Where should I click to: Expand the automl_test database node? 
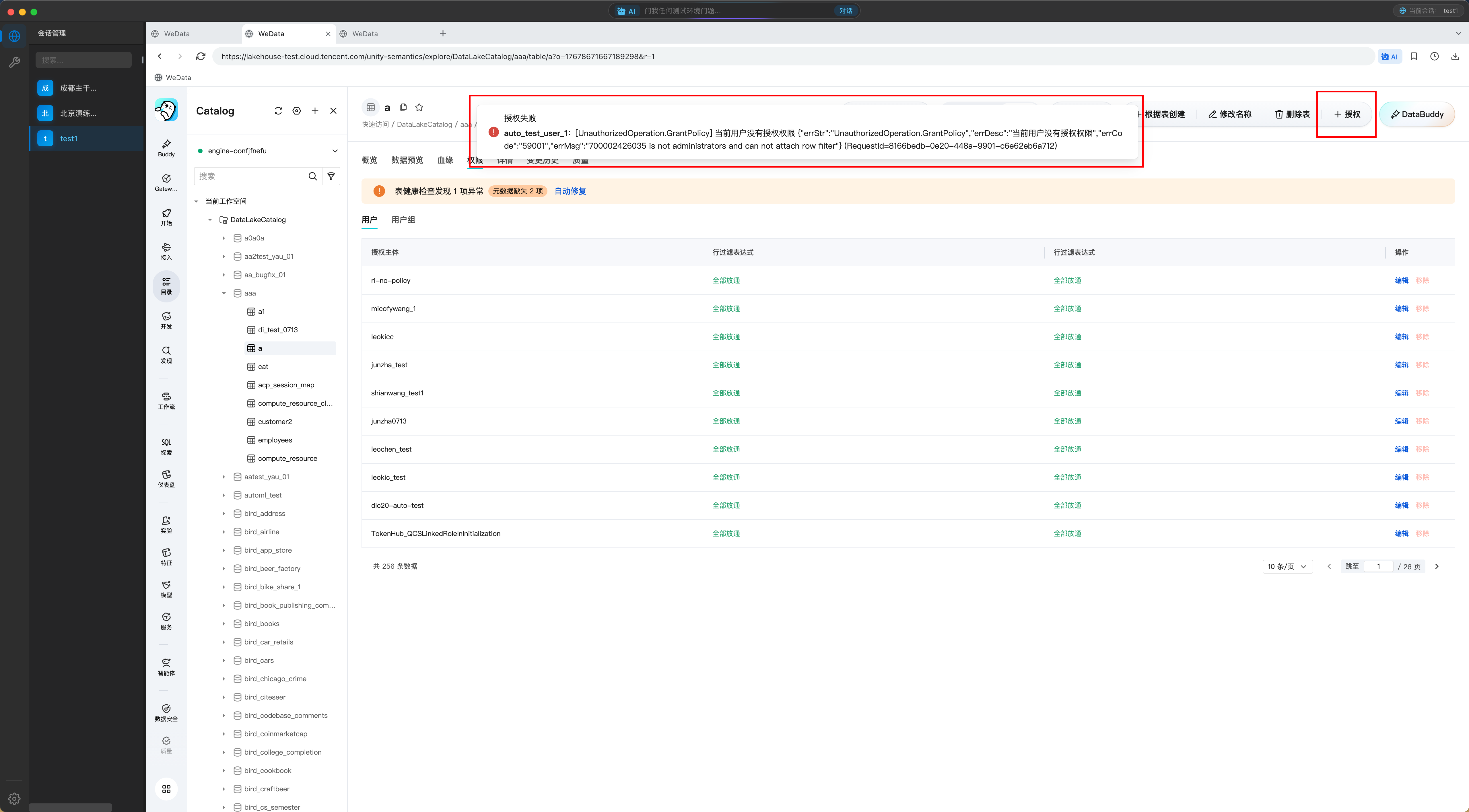[x=224, y=495]
